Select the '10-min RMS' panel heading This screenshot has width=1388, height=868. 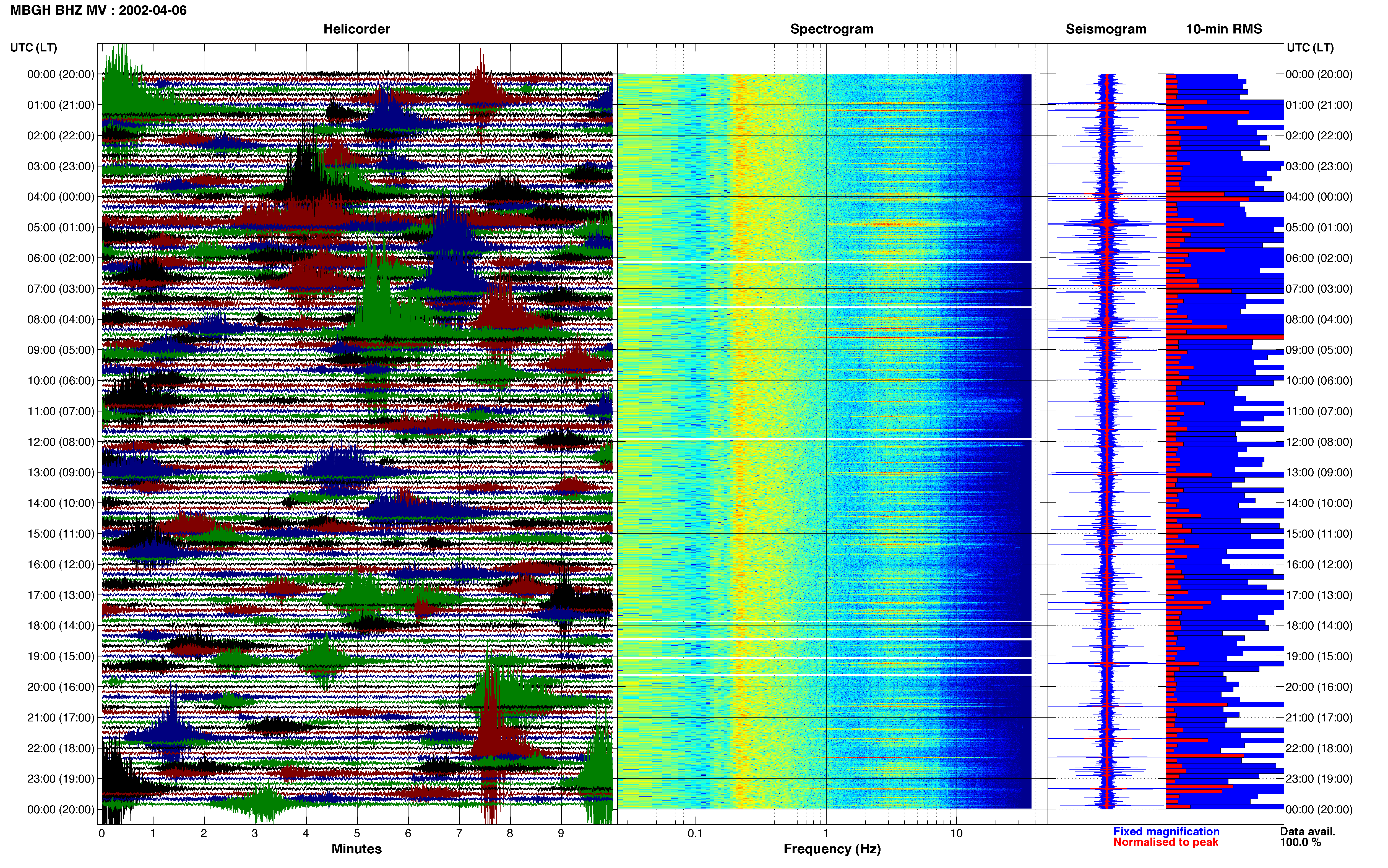(1224, 29)
